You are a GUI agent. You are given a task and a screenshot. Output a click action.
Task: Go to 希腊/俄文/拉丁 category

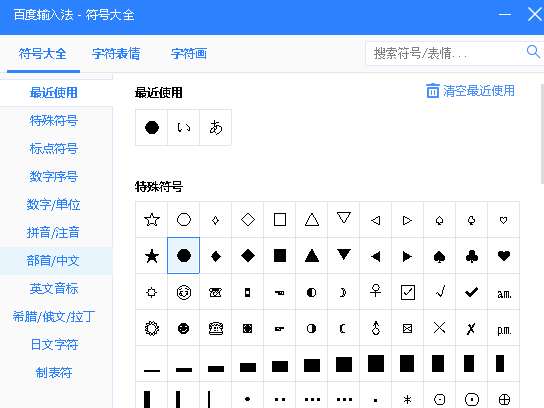pyautogui.click(x=54, y=316)
